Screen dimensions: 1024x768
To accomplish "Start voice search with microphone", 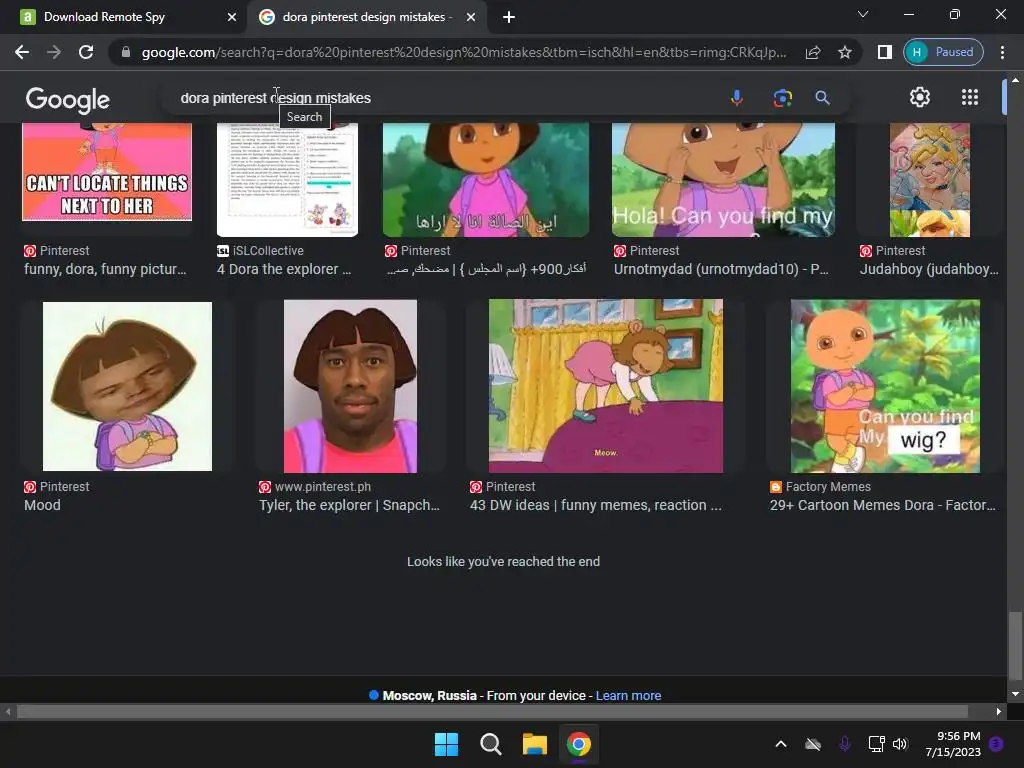I will pos(737,98).
